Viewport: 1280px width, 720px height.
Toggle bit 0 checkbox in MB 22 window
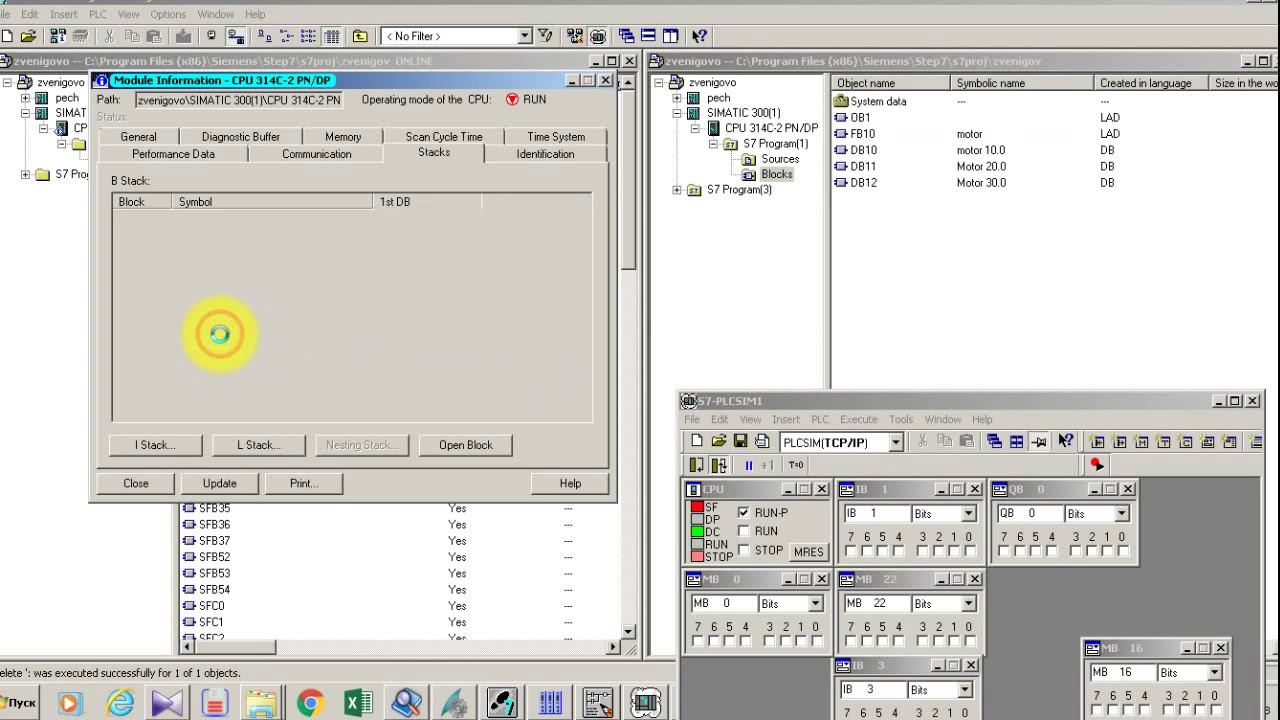pyautogui.click(x=969, y=641)
